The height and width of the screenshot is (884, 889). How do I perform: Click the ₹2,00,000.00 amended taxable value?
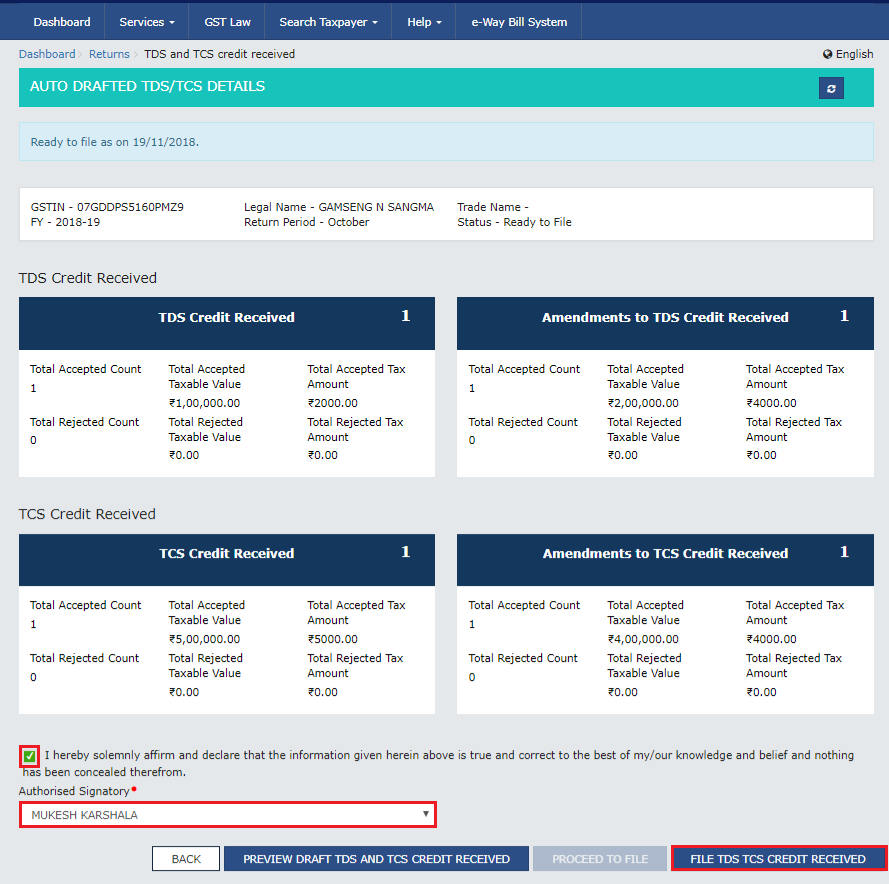coord(644,403)
